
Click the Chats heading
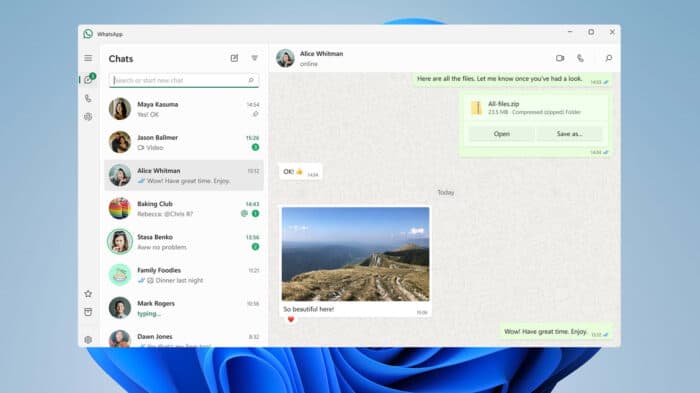point(121,59)
